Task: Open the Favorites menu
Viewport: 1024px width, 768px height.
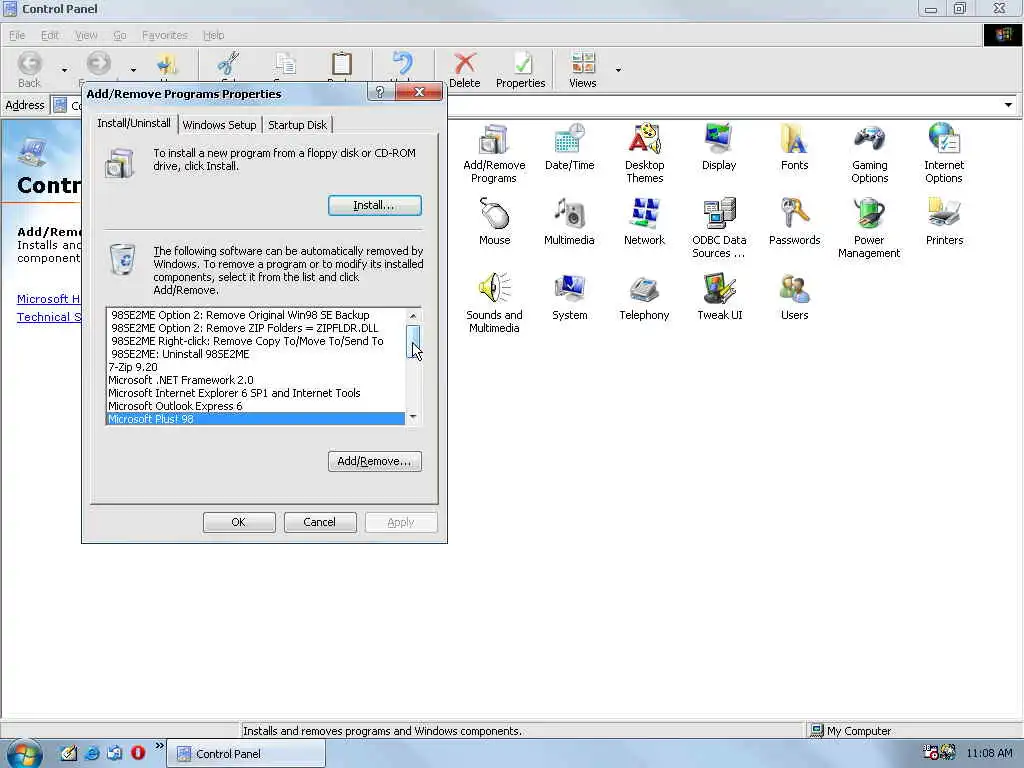Action: pyautogui.click(x=165, y=35)
